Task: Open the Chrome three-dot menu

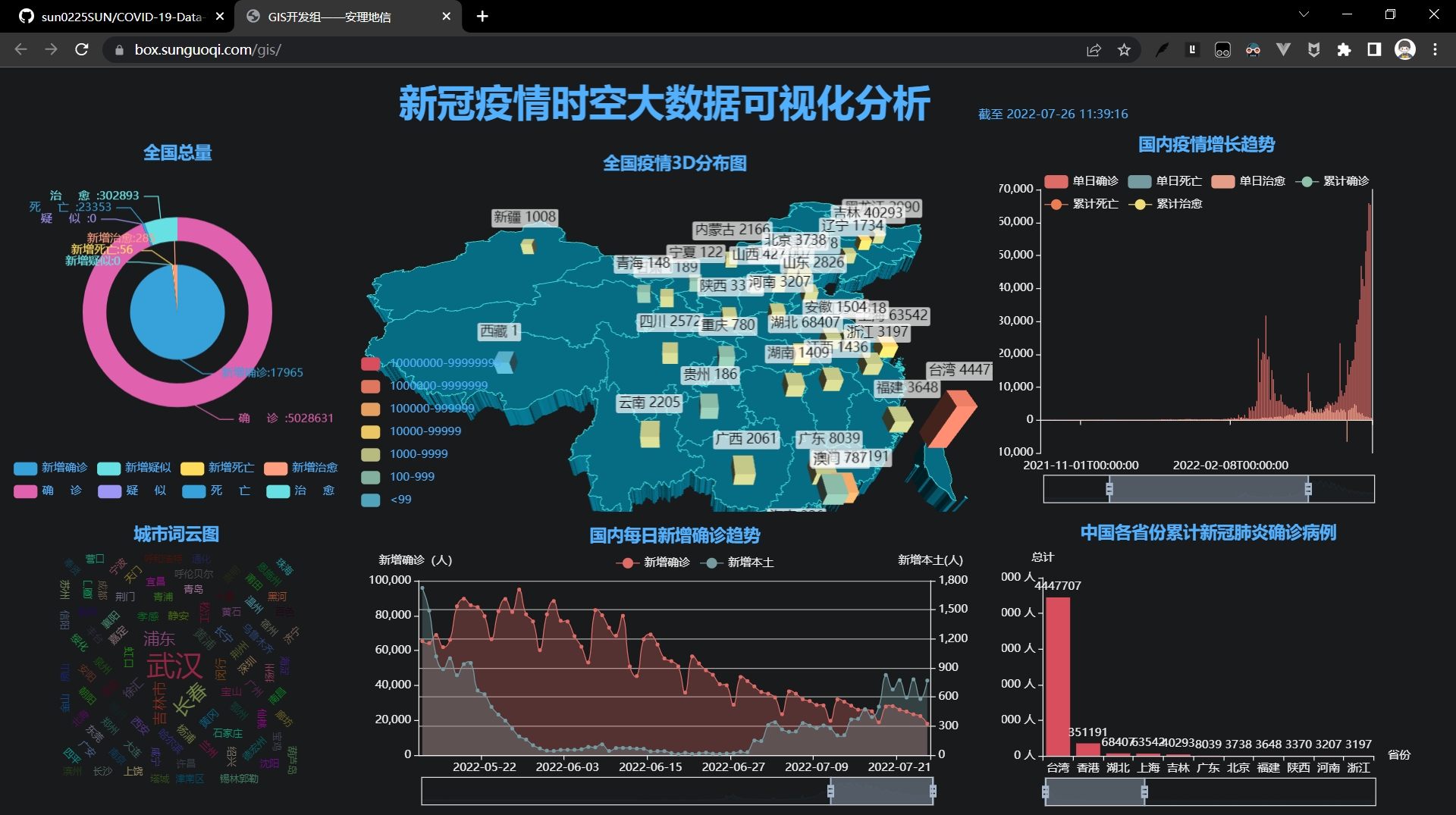Action: coord(1435,49)
